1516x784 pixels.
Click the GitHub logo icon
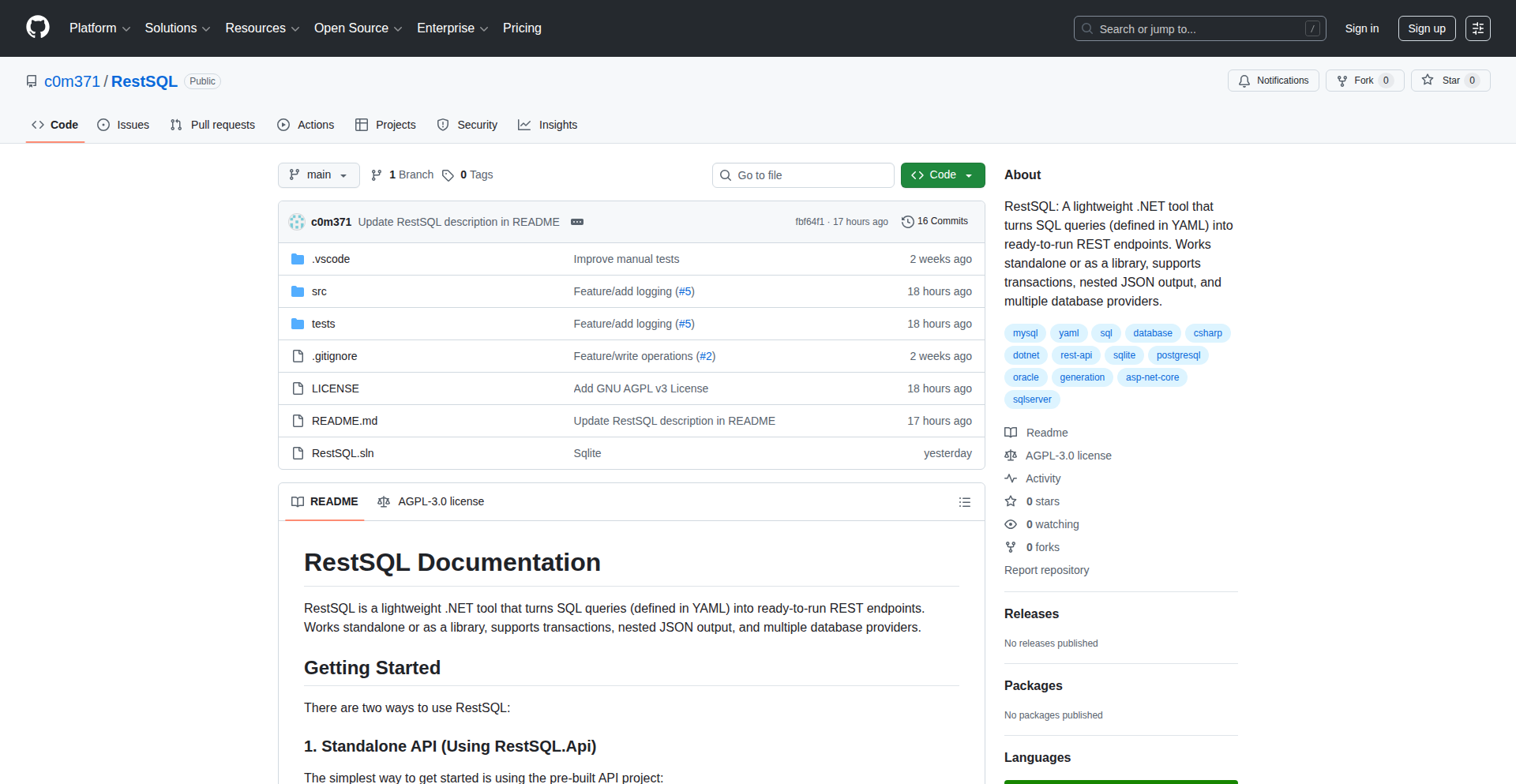tap(38, 28)
